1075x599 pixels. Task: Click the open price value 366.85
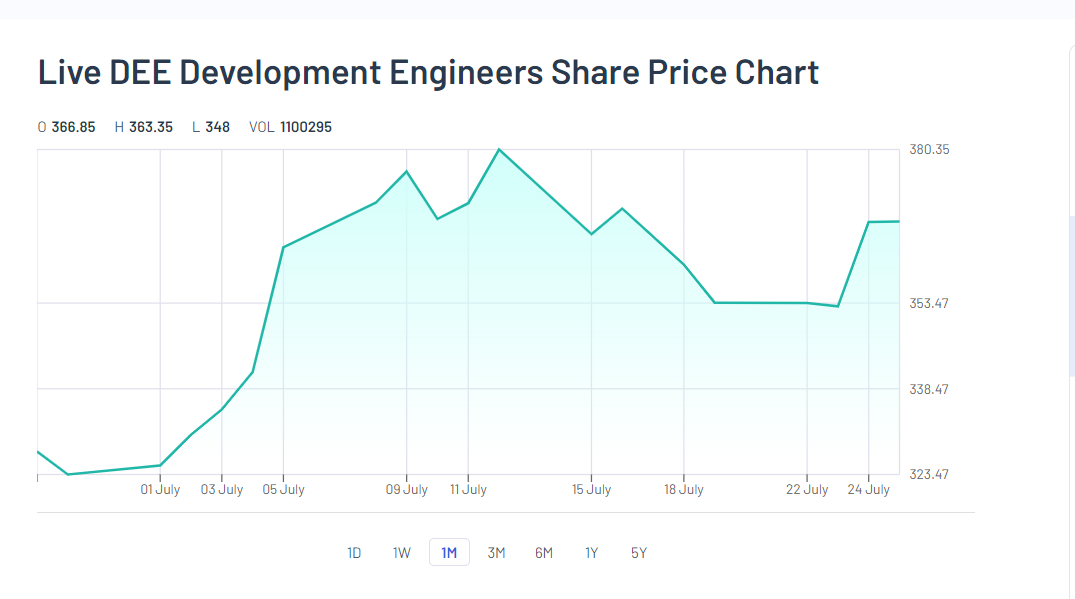73,127
